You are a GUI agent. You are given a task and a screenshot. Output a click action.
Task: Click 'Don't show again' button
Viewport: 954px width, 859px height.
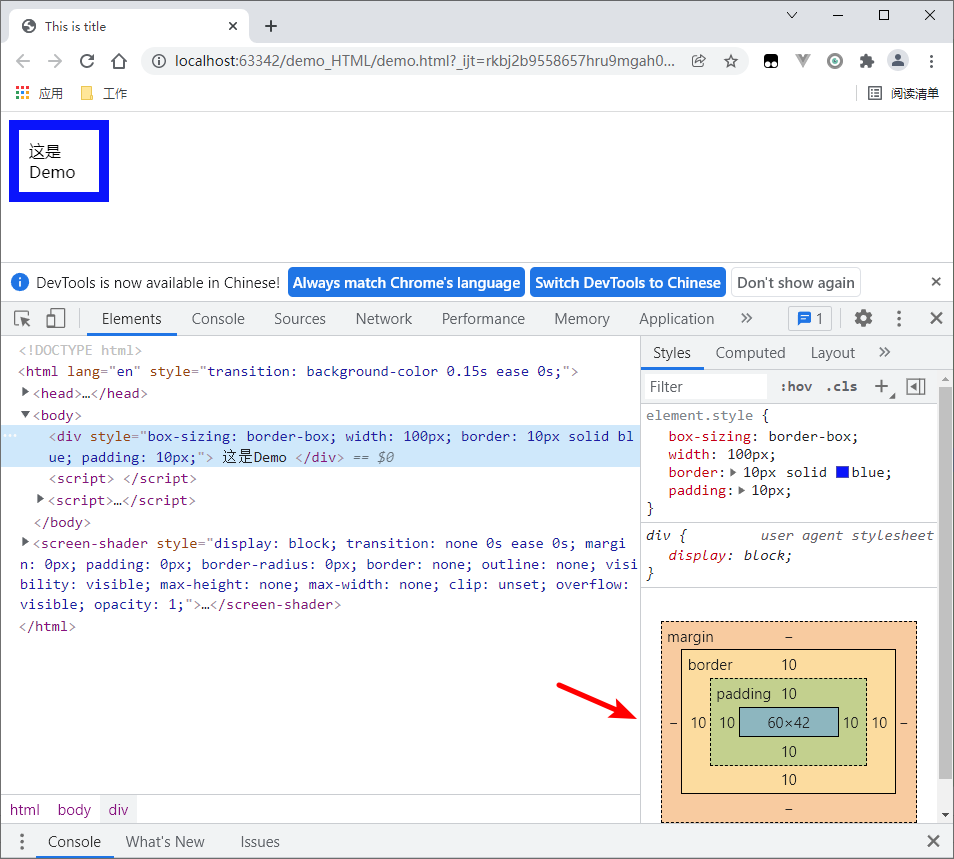coord(796,282)
